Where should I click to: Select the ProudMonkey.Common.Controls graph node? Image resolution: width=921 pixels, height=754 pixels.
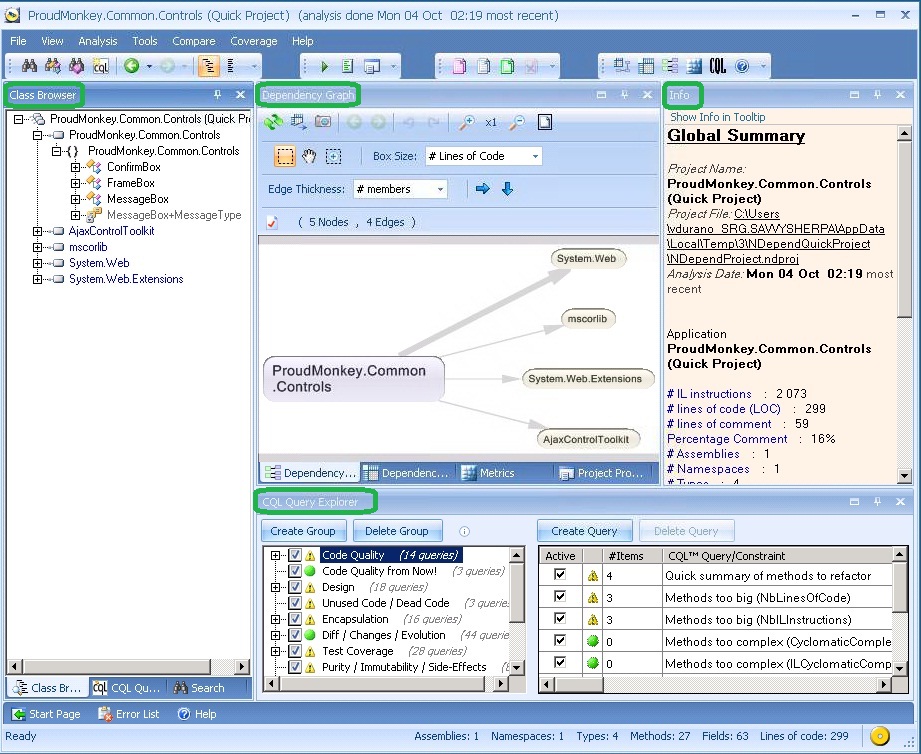click(354, 379)
